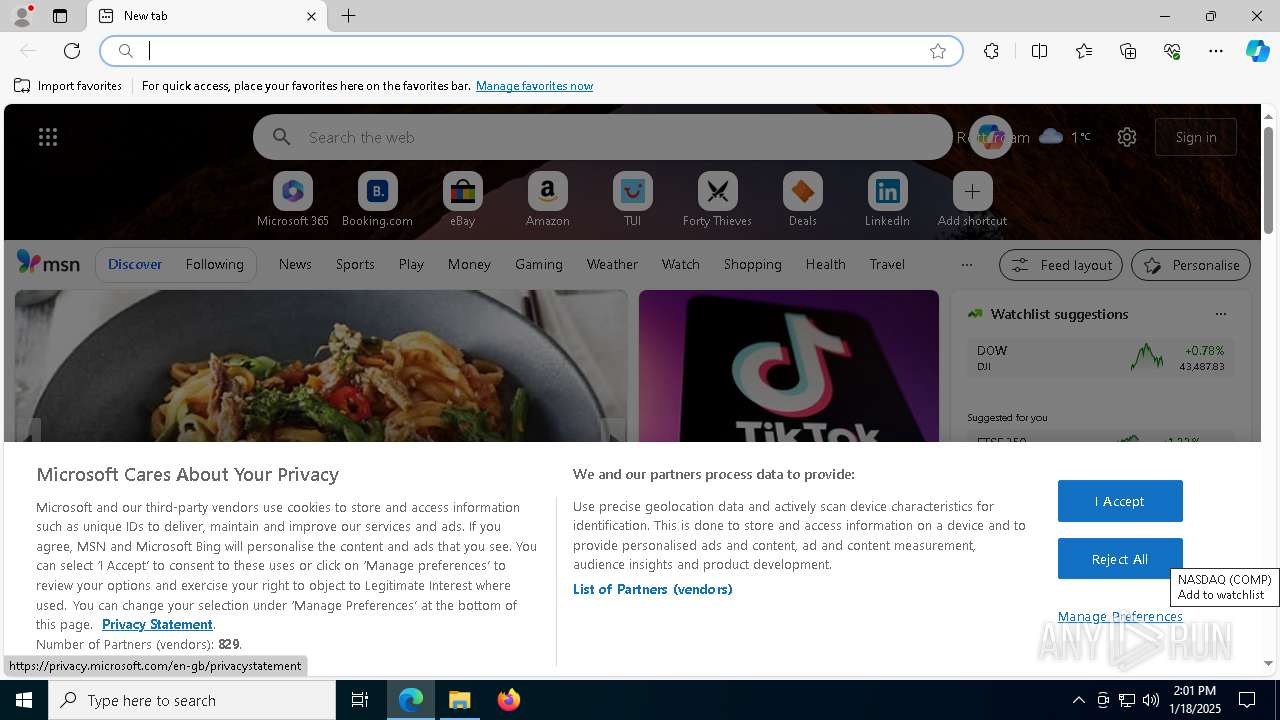Open Forty Thieves shortcut
1280x720 pixels.
(x=717, y=200)
